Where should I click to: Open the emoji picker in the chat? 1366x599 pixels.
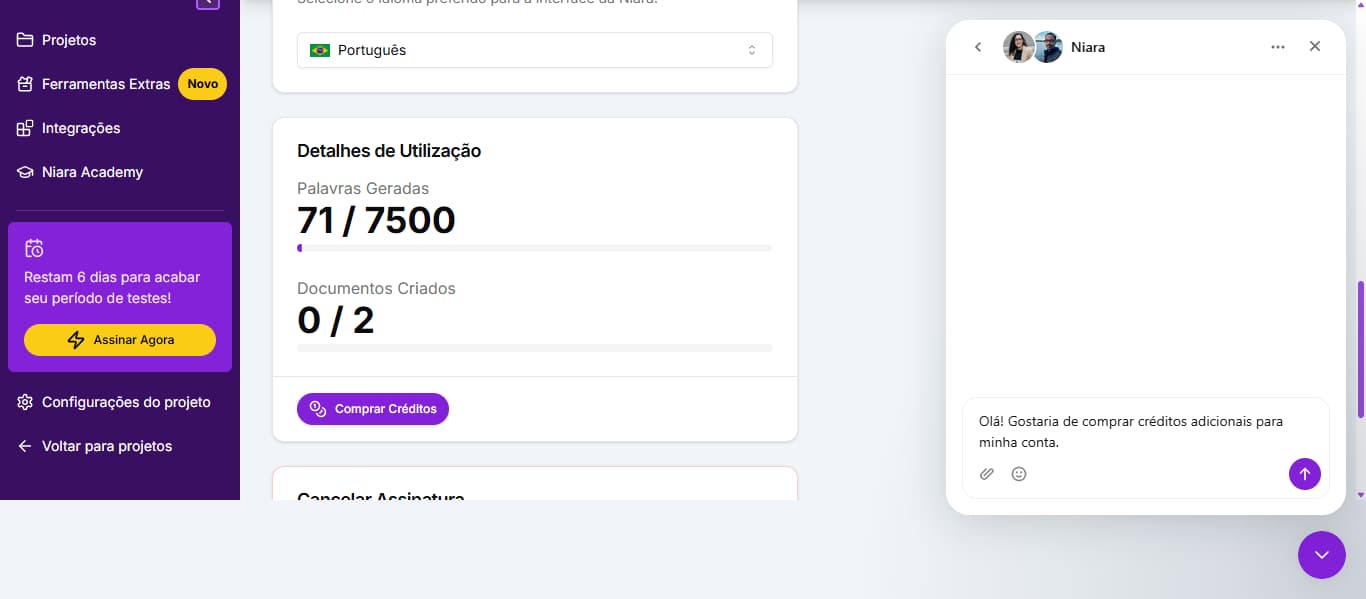[1019, 473]
